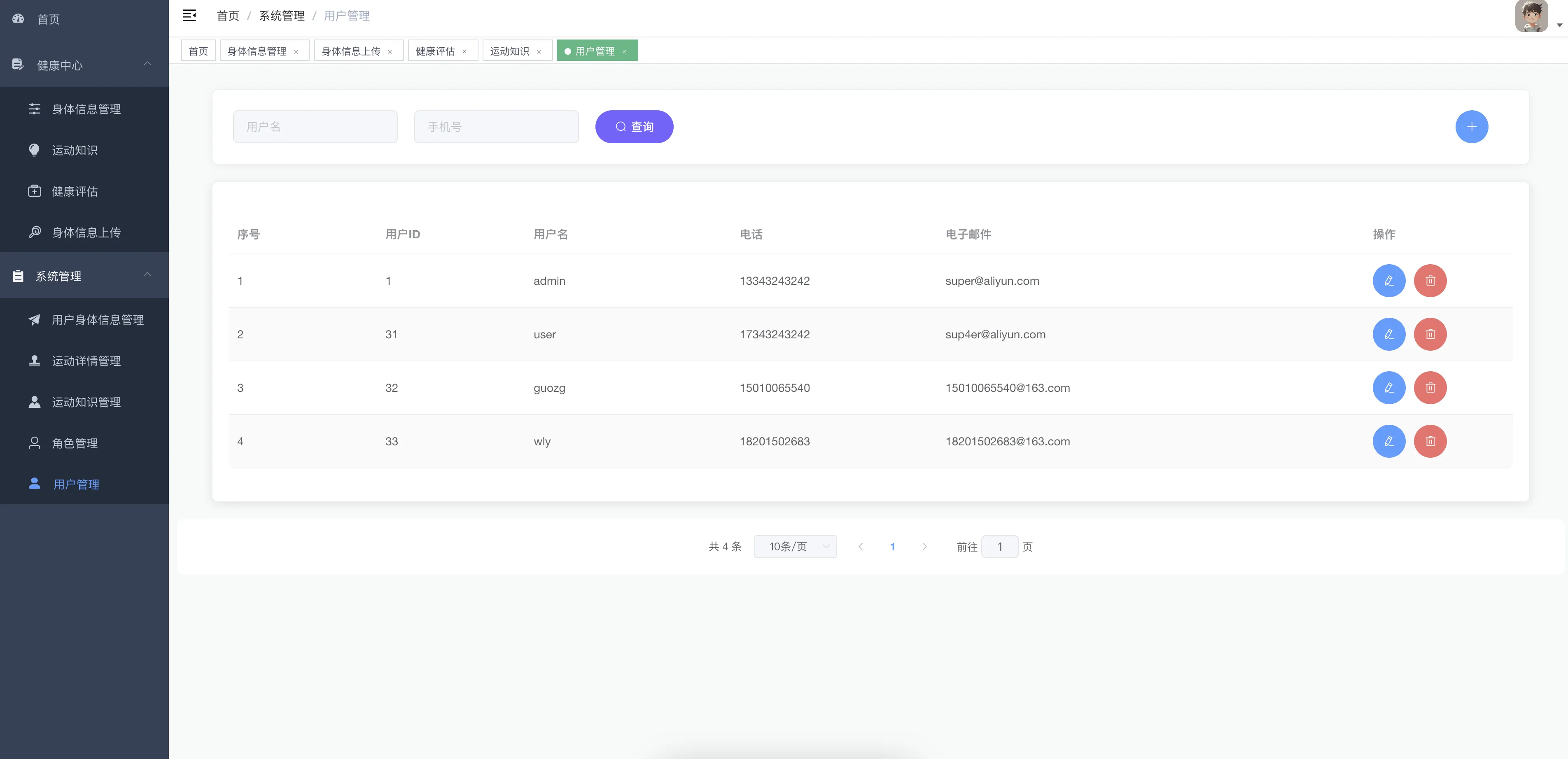Close the 身体信息管理 tab
The height and width of the screenshot is (759, 1568).
(296, 52)
